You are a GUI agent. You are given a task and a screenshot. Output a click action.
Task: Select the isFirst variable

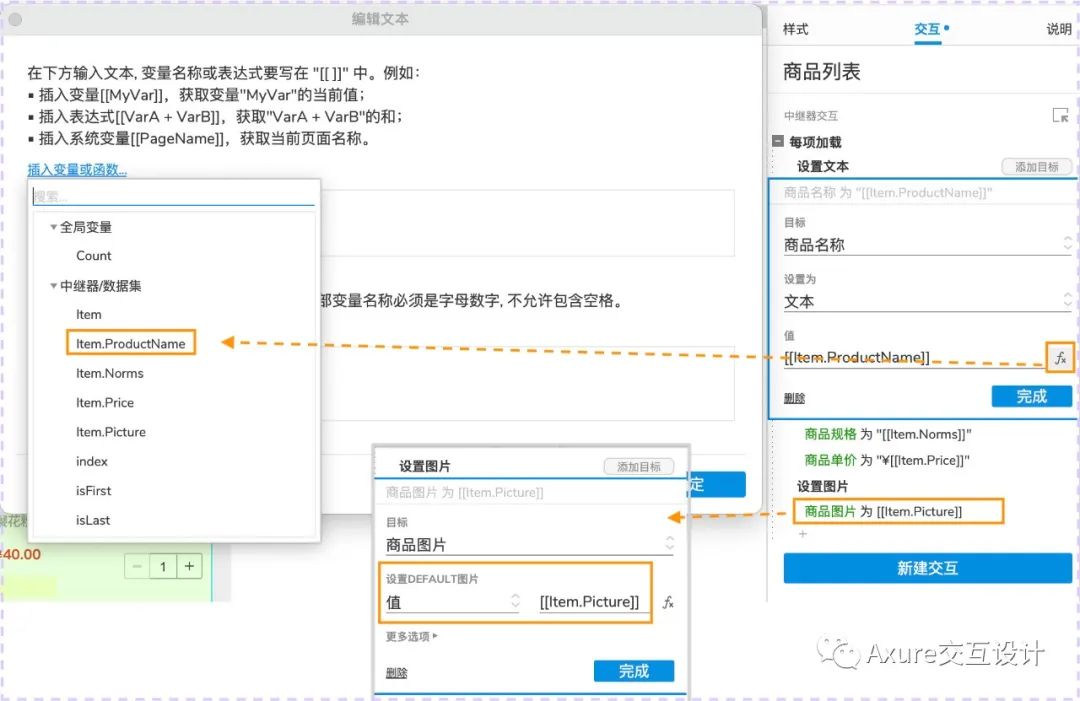coord(94,491)
